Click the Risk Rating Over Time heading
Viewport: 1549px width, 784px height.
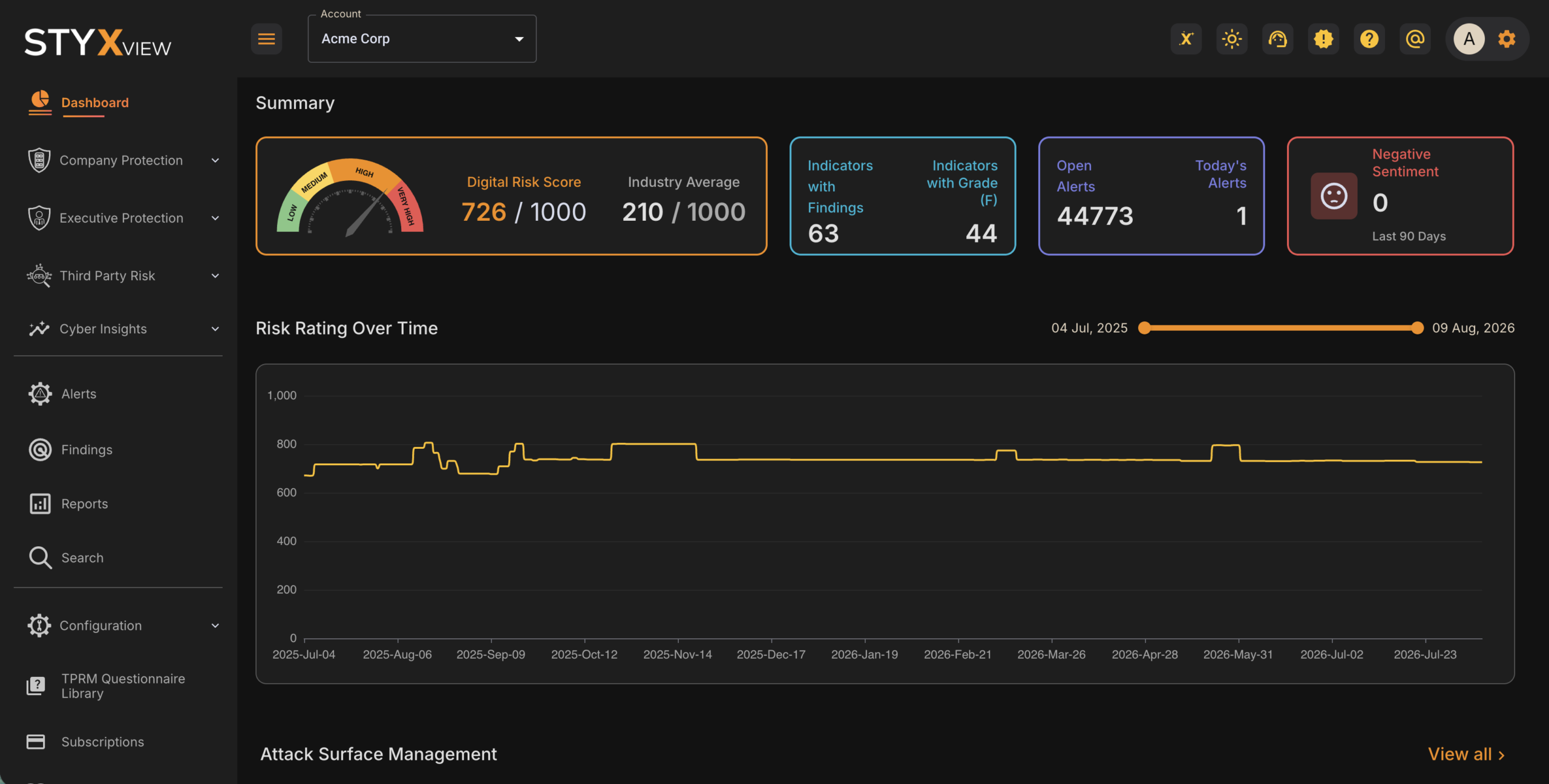(347, 328)
